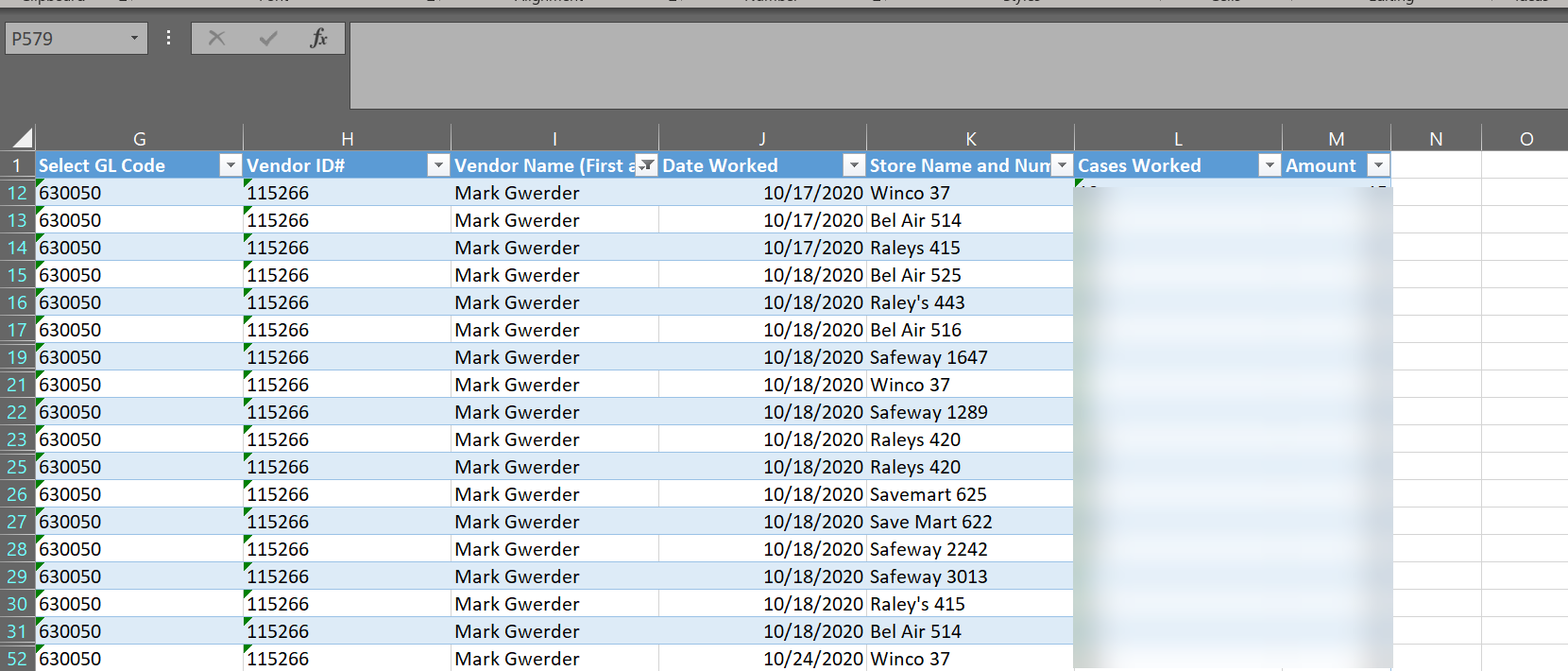Select column N header
This screenshot has width=1568, height=671.
[x=1436, y=139]
